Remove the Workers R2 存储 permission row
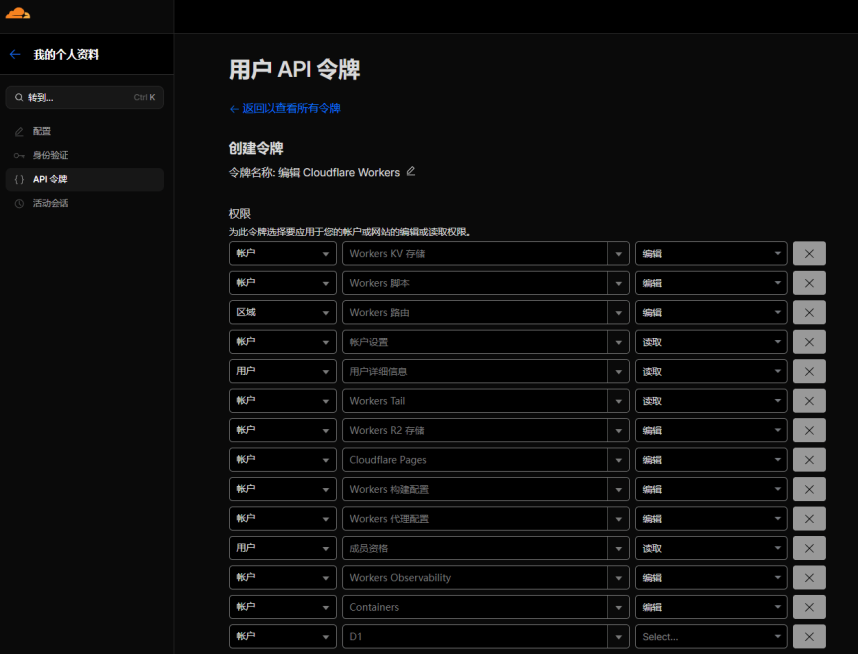Viewport: 858px width, 654px height. 809,431
